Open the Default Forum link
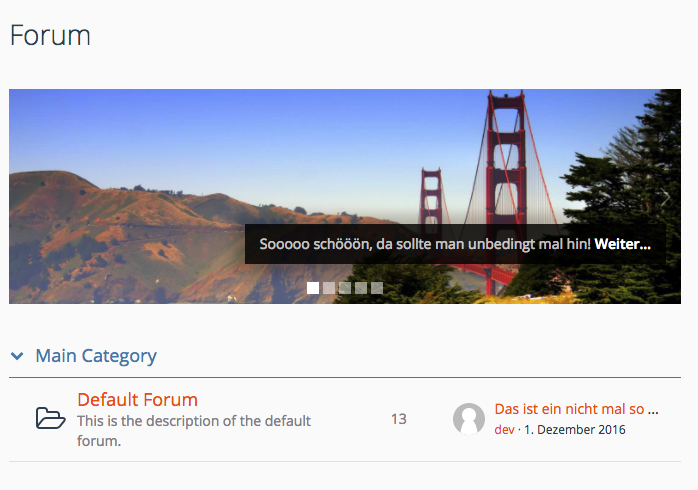The width and height of the screenshot is (698, 490). [137, 399]
